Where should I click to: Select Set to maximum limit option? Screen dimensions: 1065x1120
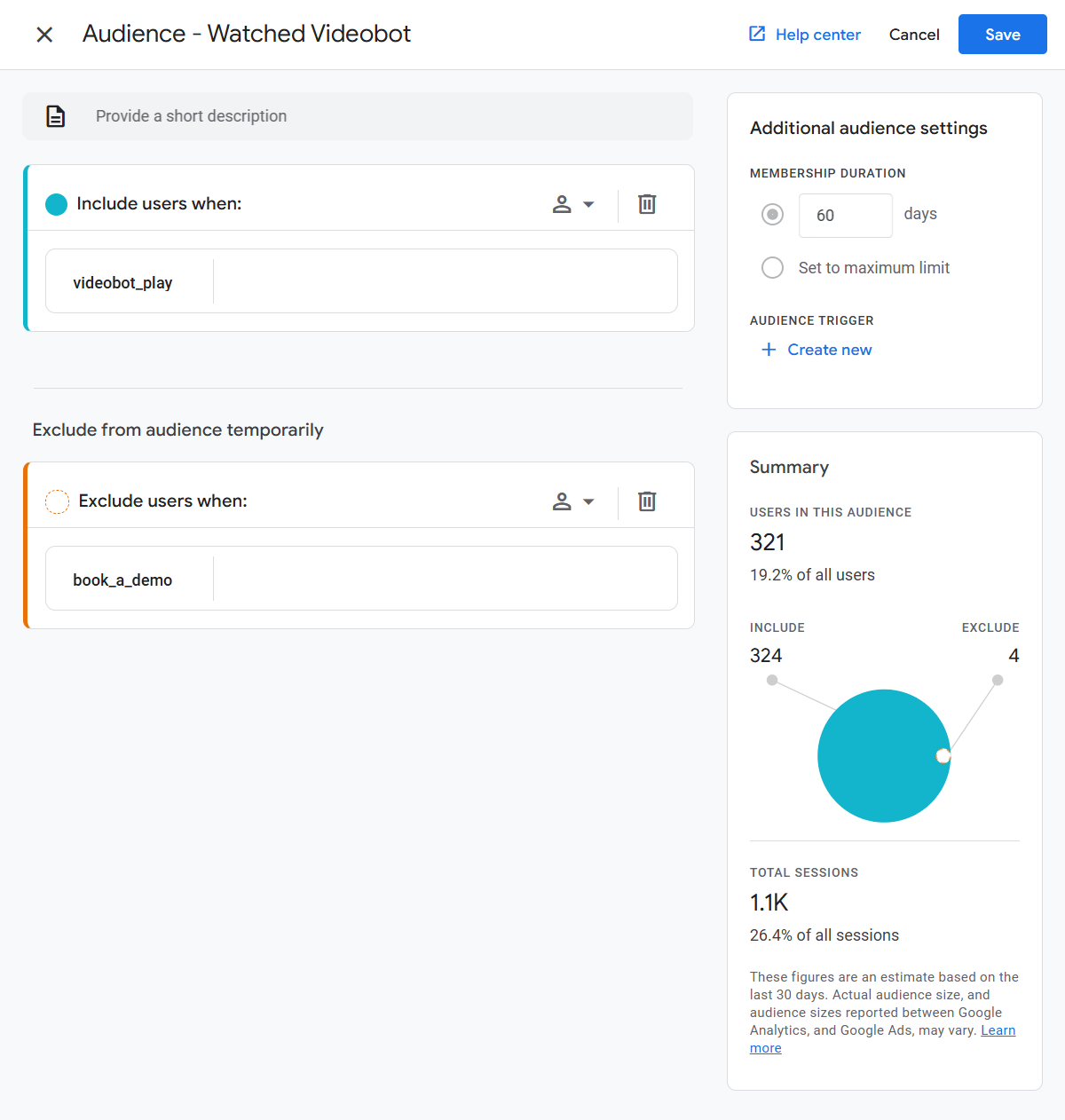coord(772,268)
